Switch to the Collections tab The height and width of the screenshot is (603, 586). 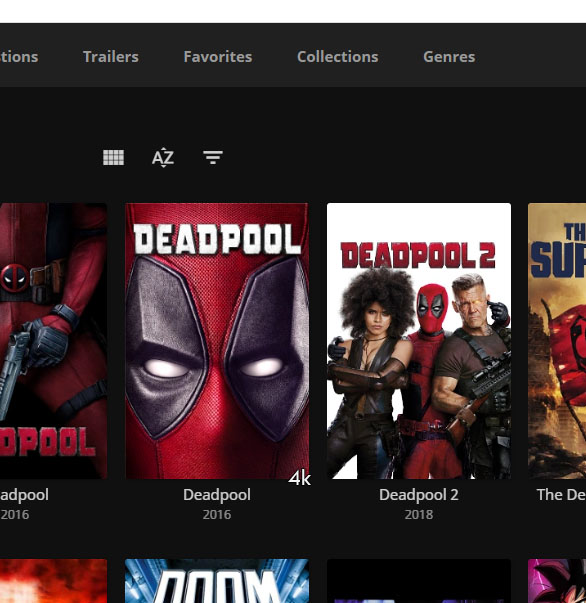click(338, 57)
